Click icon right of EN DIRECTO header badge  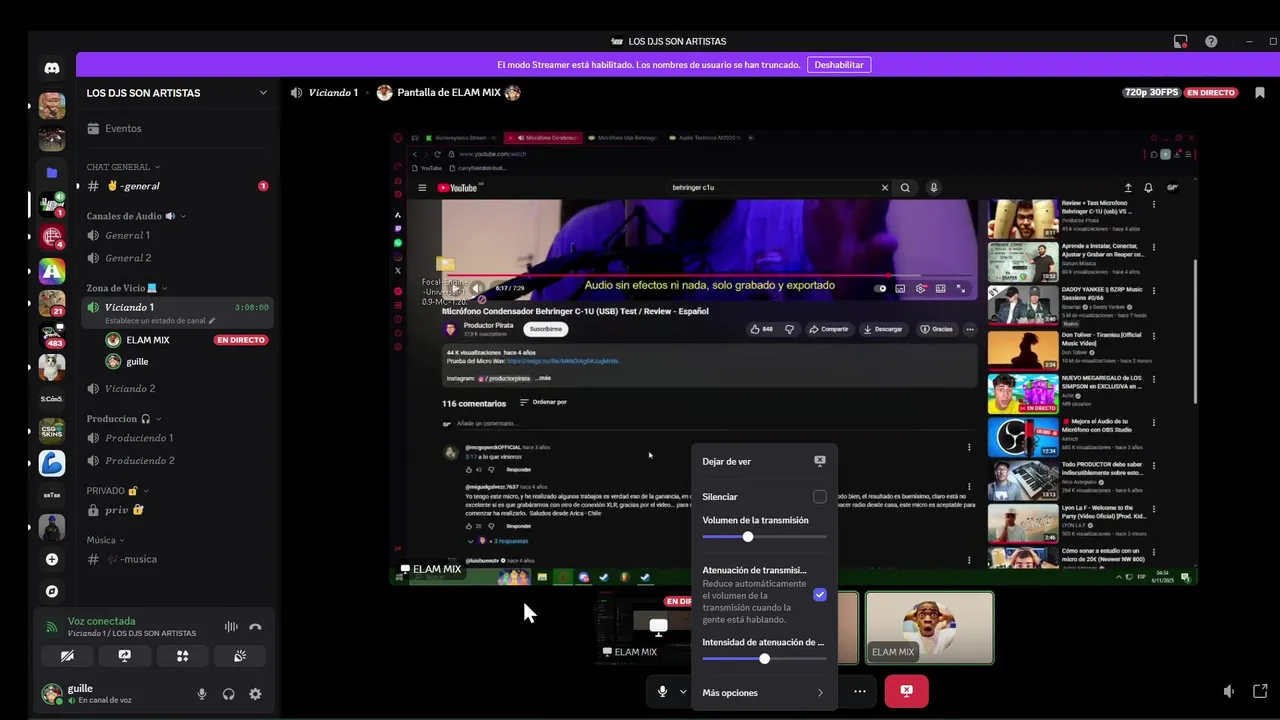click(1259, 92)
